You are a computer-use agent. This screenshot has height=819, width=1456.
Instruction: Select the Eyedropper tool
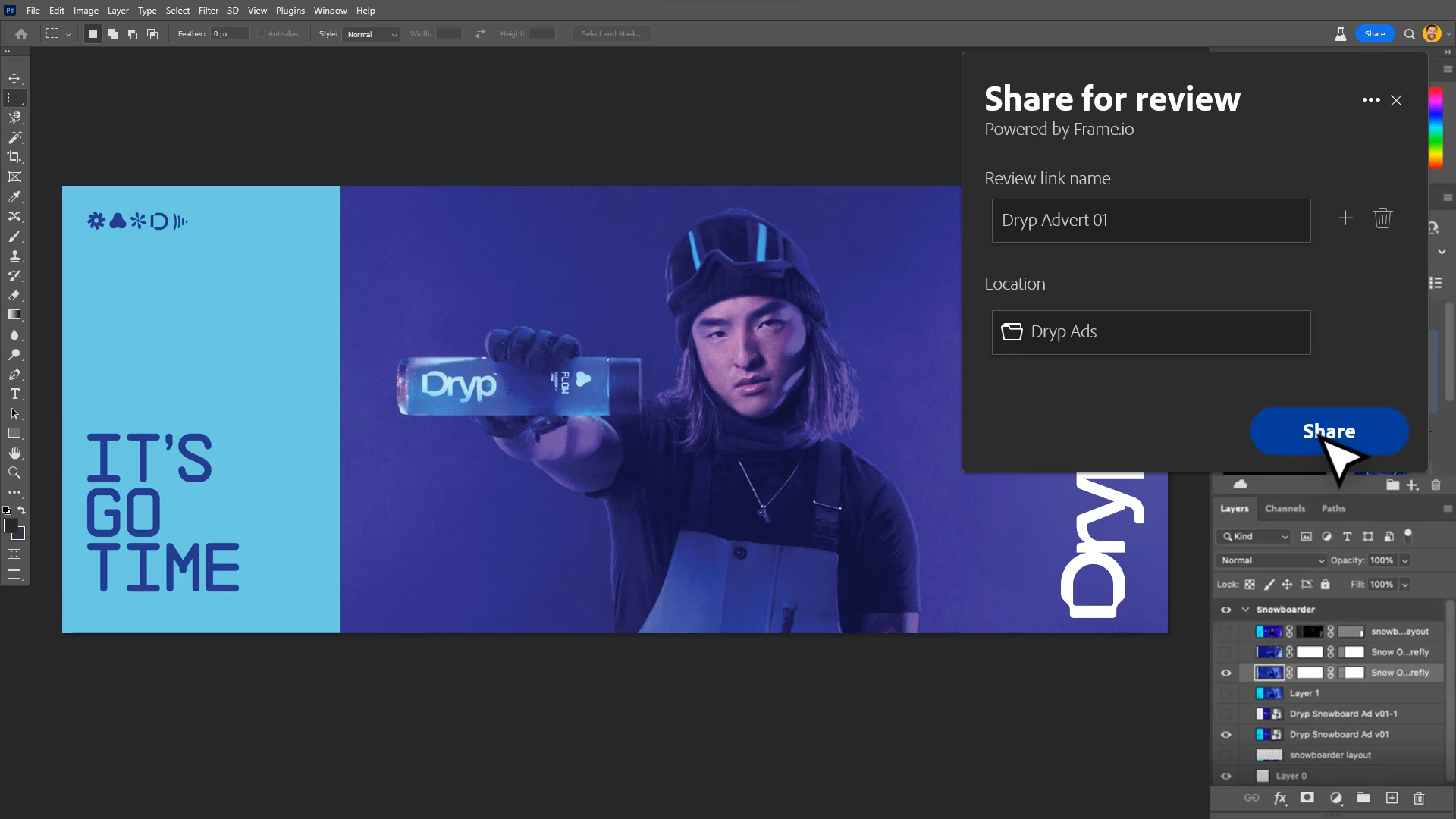coord(14,197)
